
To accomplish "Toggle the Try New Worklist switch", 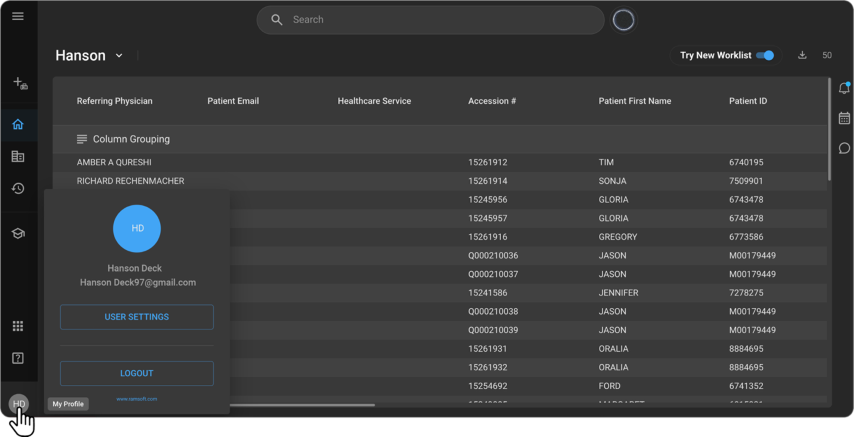I will (x=765, y=56).
